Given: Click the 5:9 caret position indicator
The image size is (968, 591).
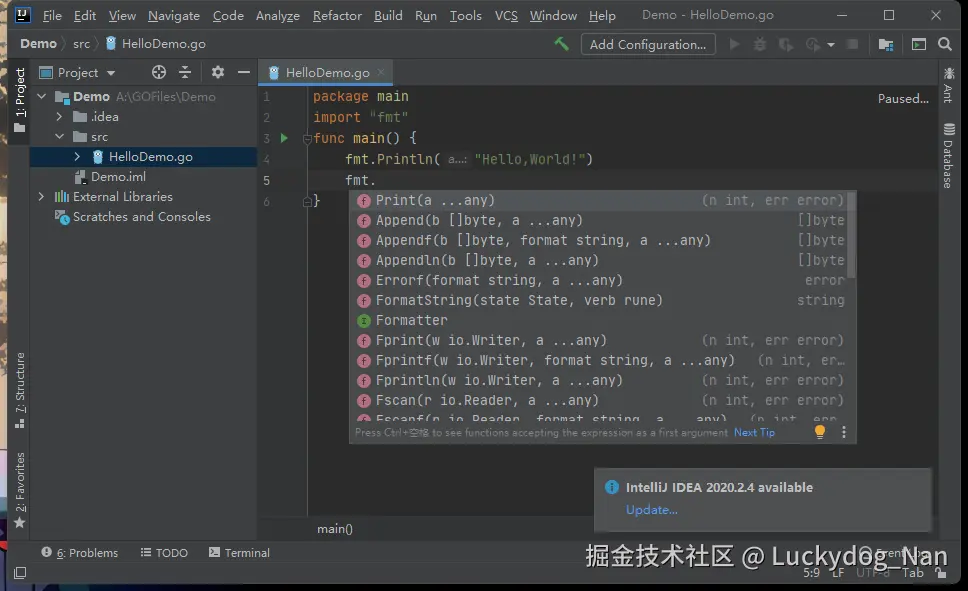Looking at the screenshot, I should pos(811,573).
